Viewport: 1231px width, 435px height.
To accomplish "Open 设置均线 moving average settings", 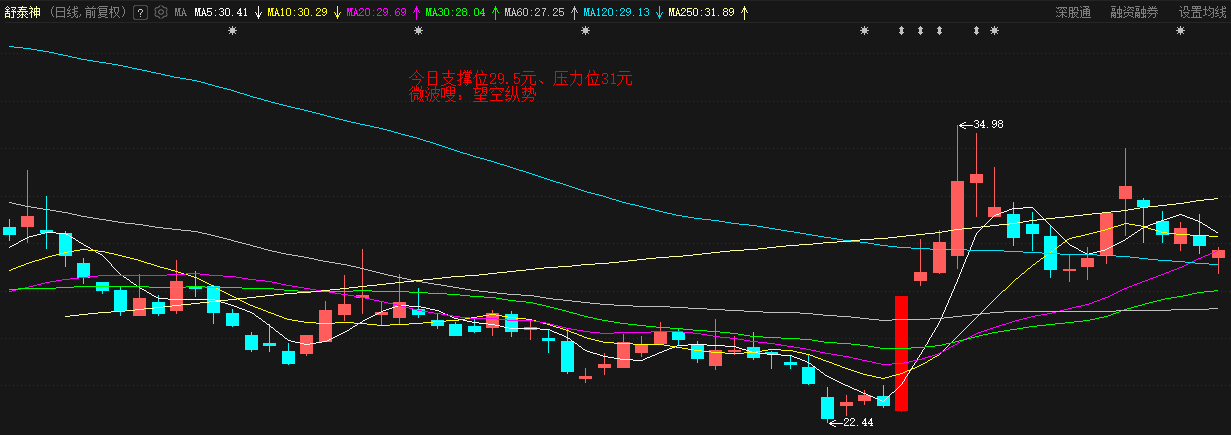I will [x=1201, y=13].
